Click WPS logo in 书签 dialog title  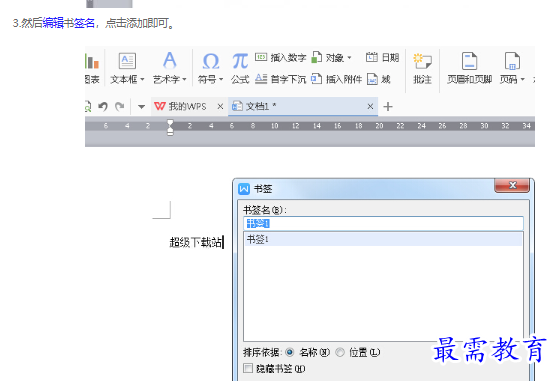coord(244,189)
